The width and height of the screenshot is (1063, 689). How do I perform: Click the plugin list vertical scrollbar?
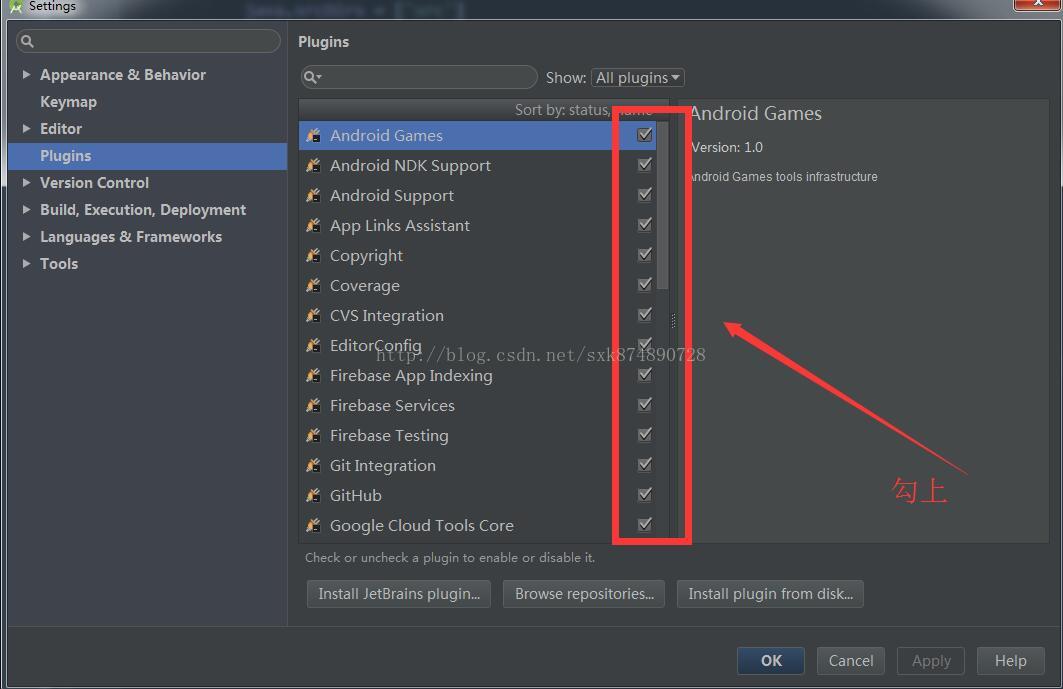tap(662, 206)
